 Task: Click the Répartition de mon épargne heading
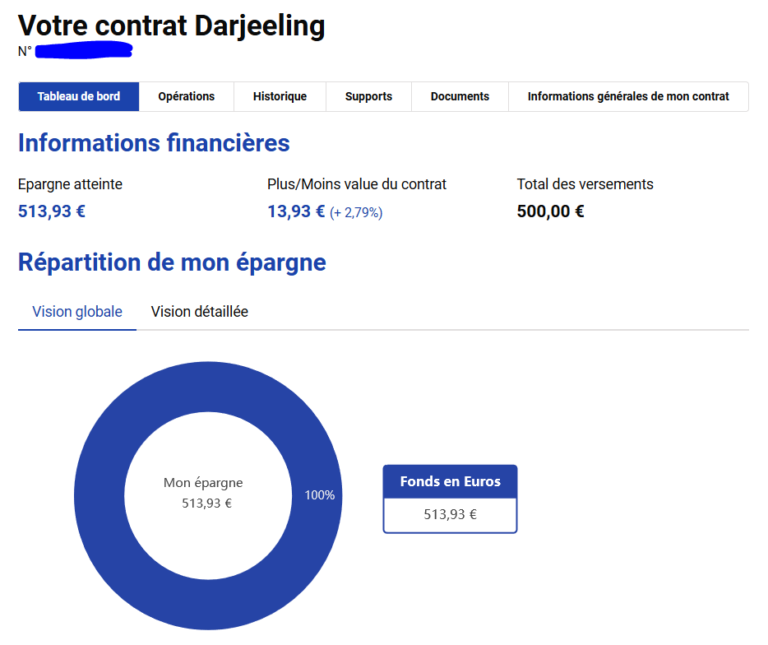(172, 263)
